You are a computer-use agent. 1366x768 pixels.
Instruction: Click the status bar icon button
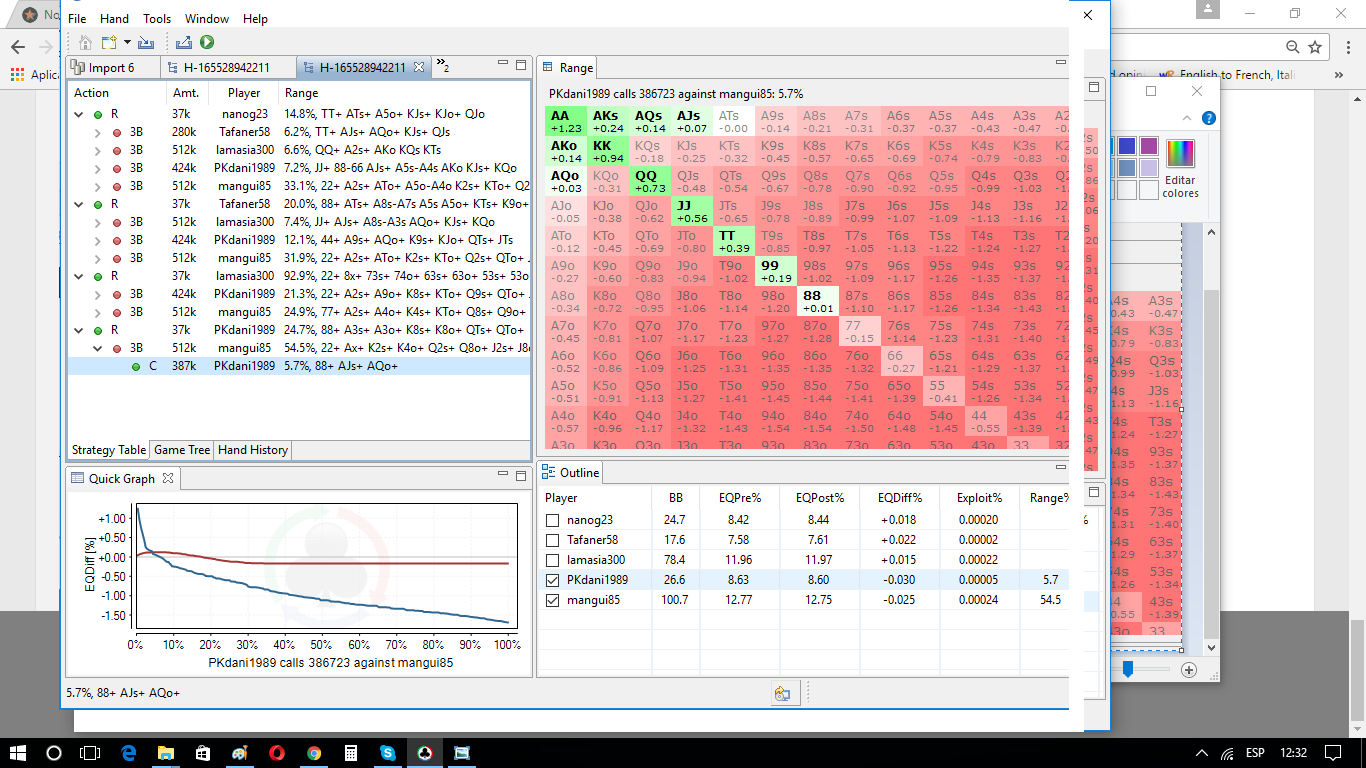785,693
